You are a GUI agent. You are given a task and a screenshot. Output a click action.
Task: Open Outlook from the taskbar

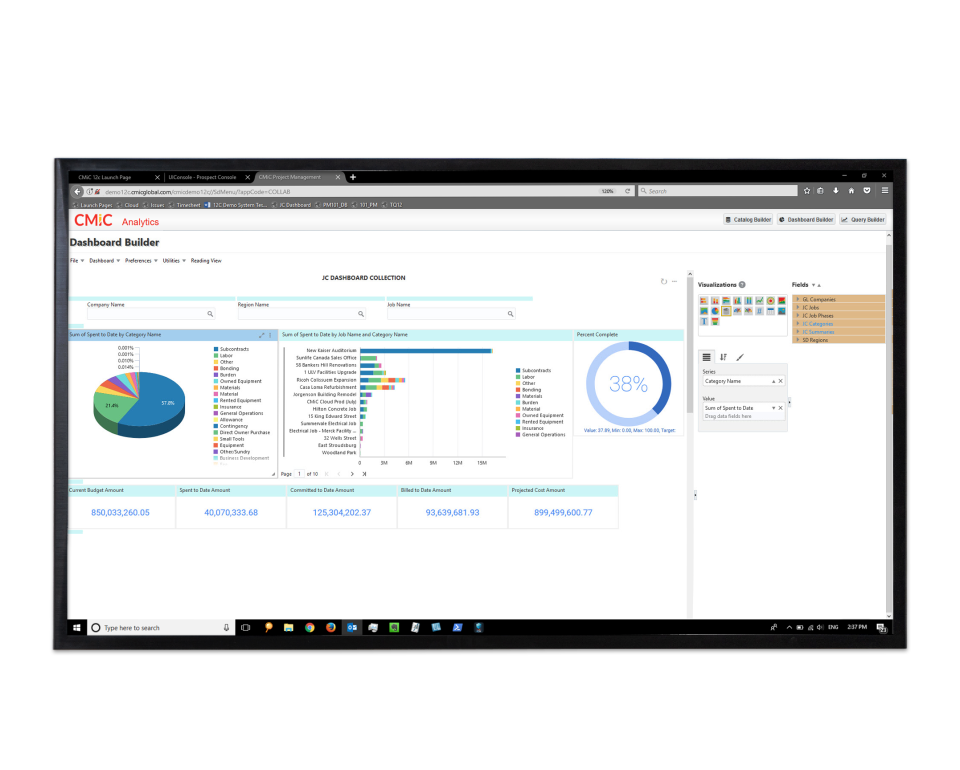coord(352,627)
